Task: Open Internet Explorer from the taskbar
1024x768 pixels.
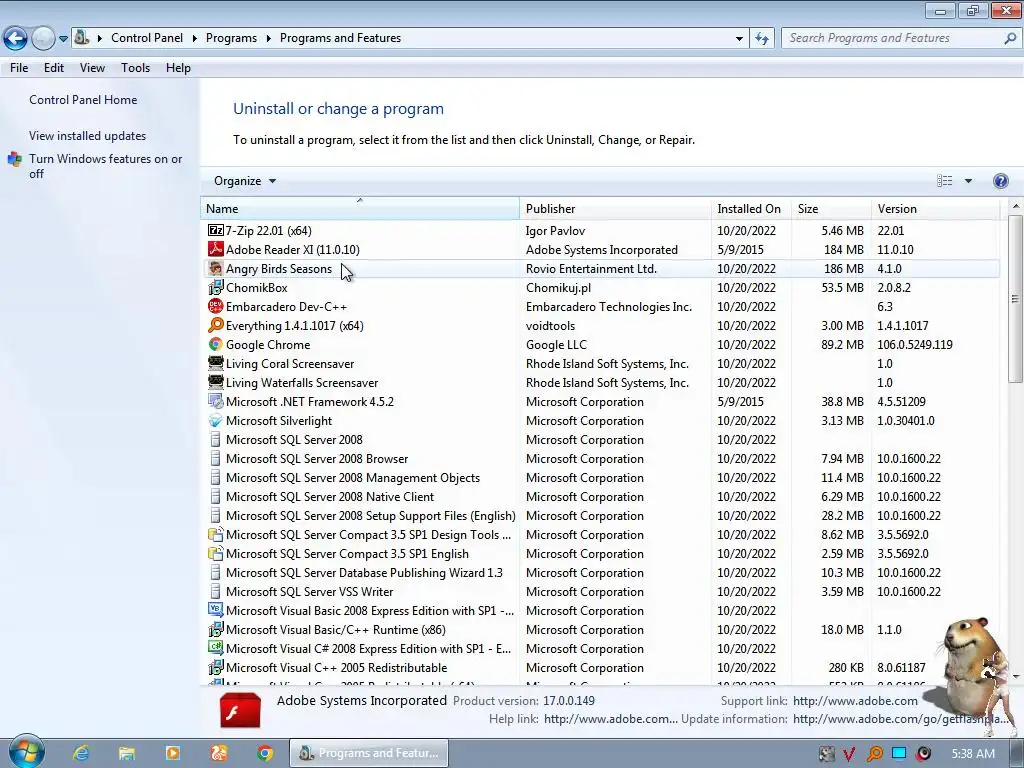Action: pyautogui.click(x=81, y=753)
